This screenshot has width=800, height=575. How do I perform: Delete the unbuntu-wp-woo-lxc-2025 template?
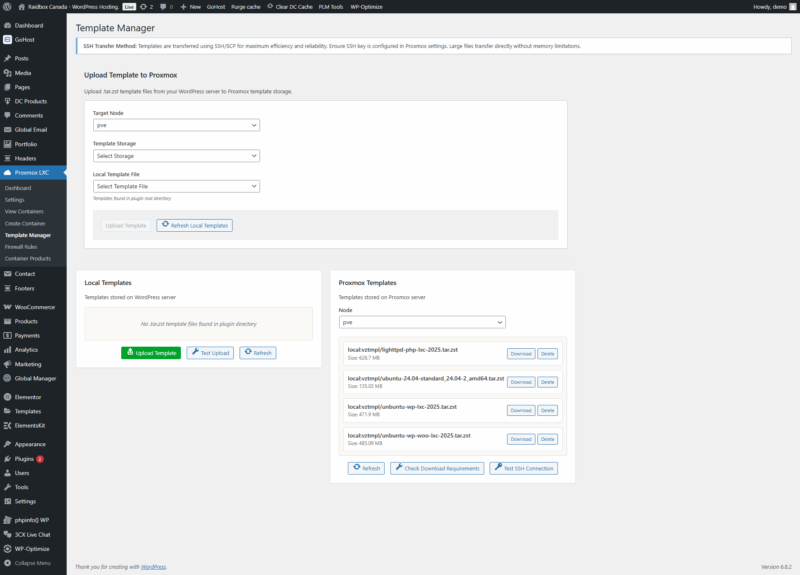click(547, 439)
